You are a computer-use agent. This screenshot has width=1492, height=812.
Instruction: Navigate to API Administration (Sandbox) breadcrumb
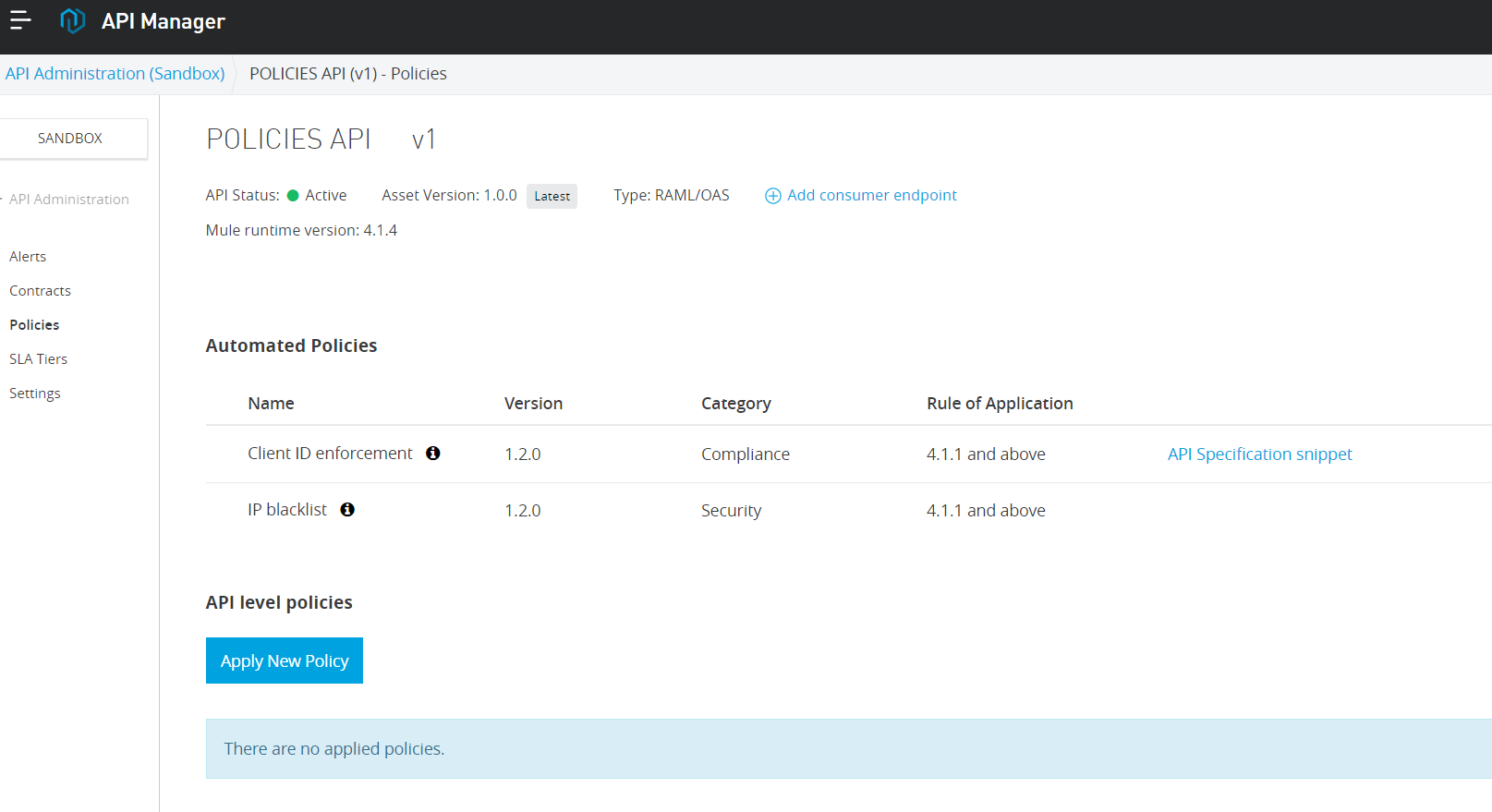[x=115, y=74]
